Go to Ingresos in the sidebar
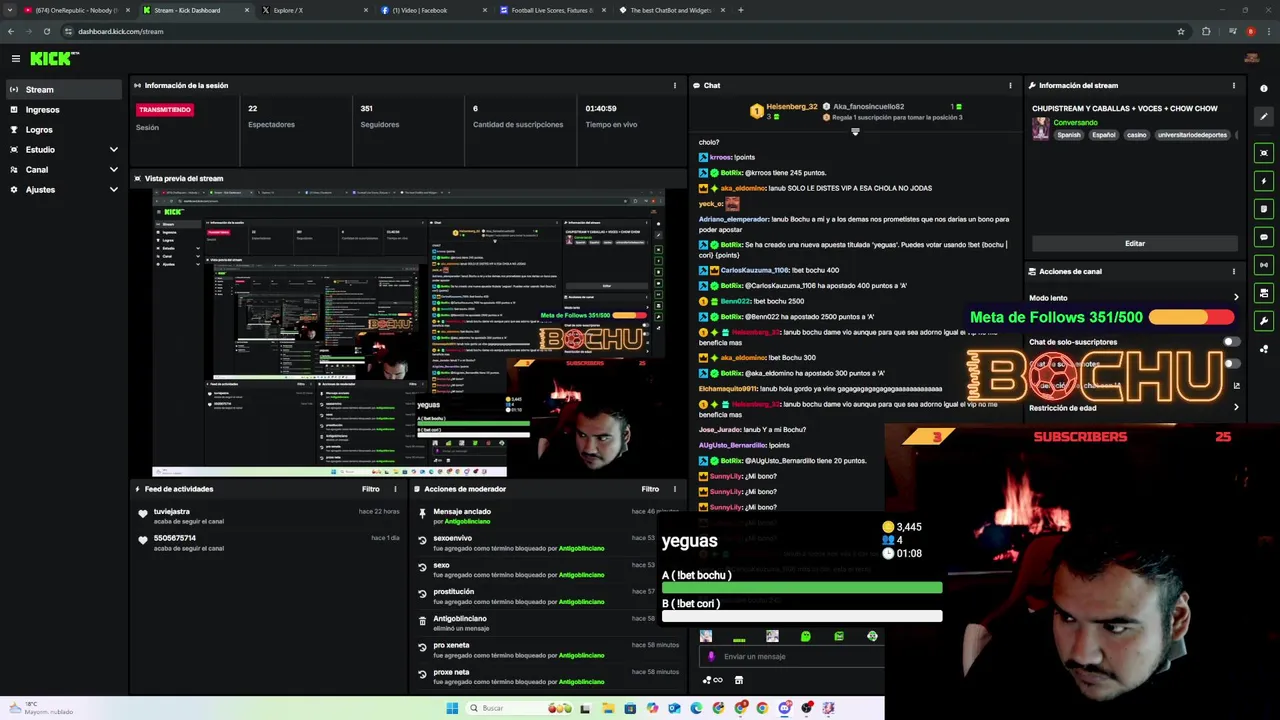The width and height of the screenshot is (1280, 720). click(x=64, y=110)
